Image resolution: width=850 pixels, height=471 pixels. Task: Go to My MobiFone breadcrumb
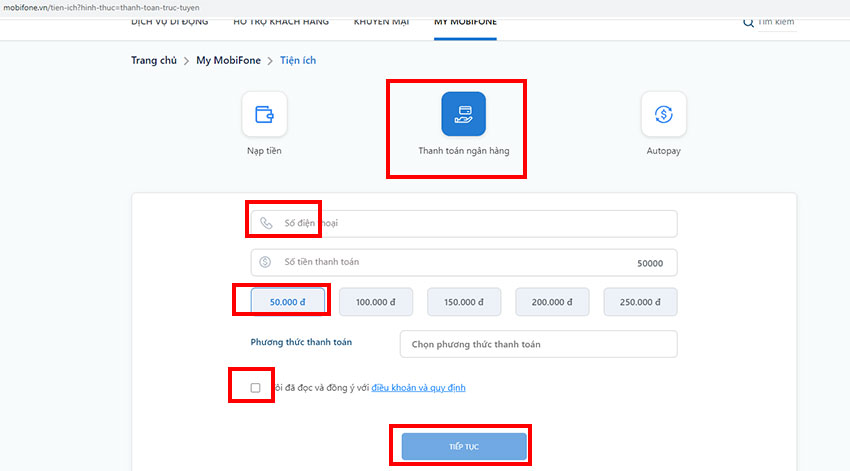[228, 60]
